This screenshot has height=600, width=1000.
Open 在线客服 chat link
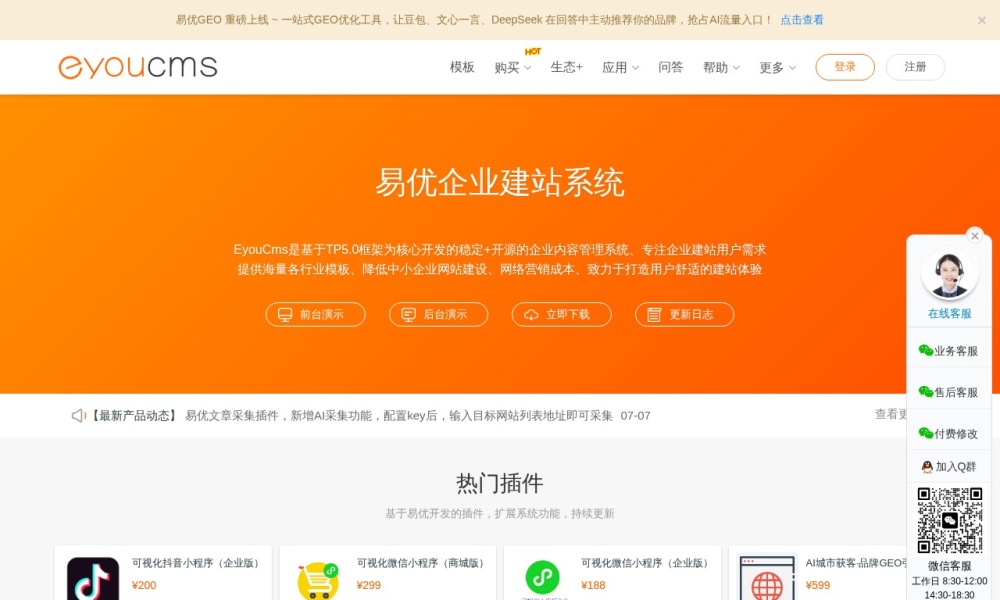click(949, 314)
